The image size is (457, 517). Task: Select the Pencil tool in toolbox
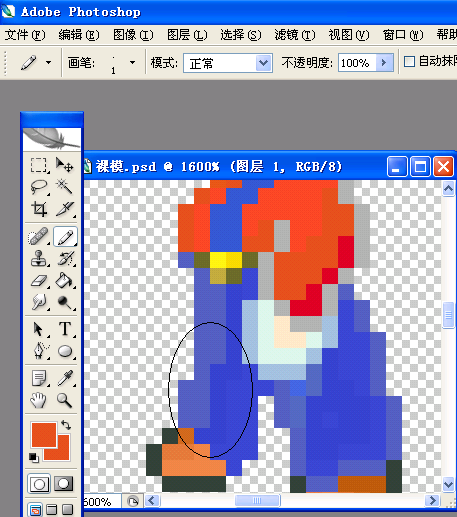(65, 236)
